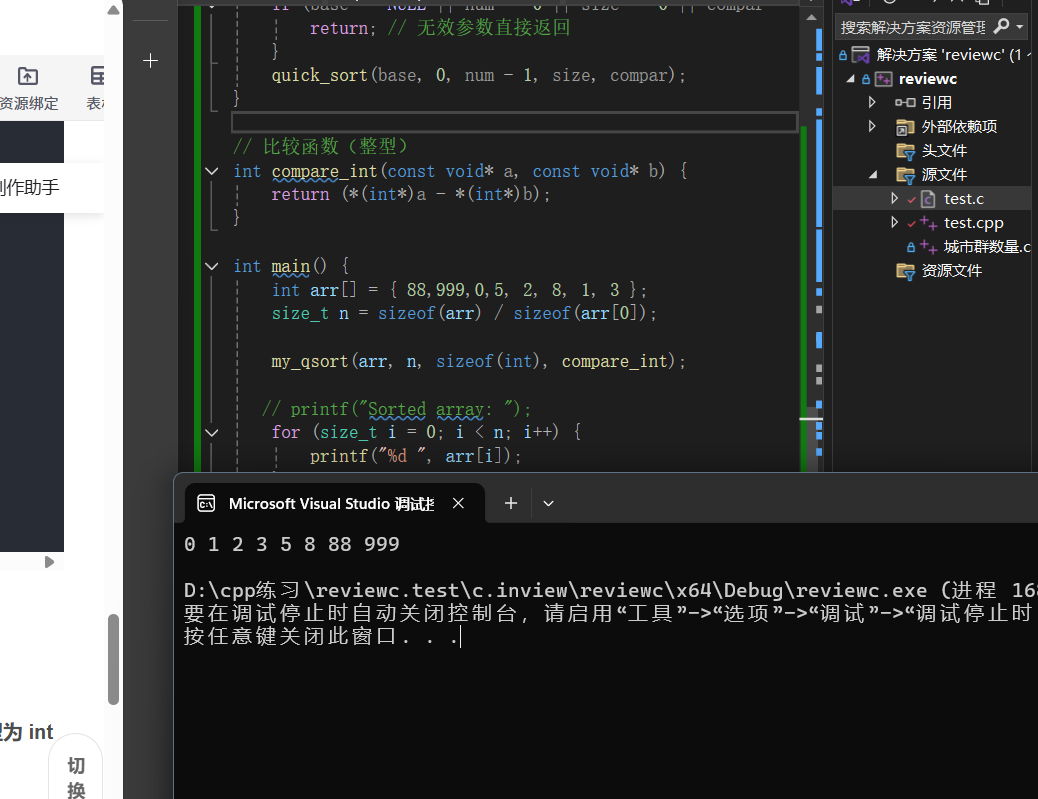This screenshot has width=1038, height=799.
Task: Select test.c in Solution Explorer
Action: pos(963,199)
